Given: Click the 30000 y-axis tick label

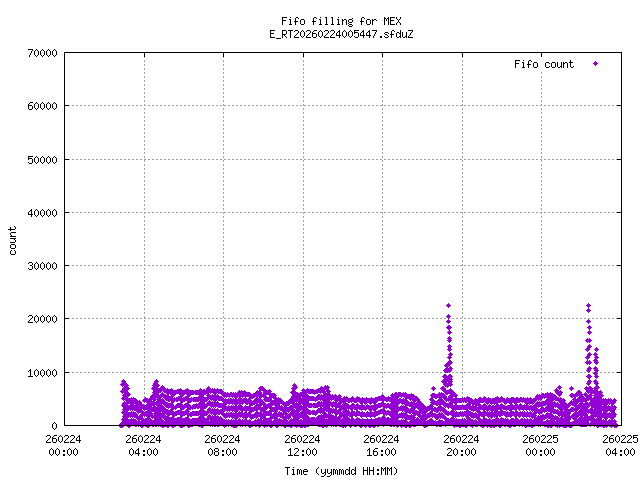Looking at the screenshot, I should pos(40,266).
